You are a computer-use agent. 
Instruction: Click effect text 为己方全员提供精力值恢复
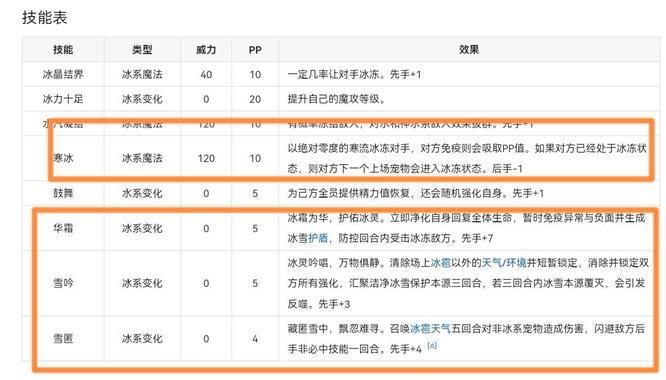[349, 193]
